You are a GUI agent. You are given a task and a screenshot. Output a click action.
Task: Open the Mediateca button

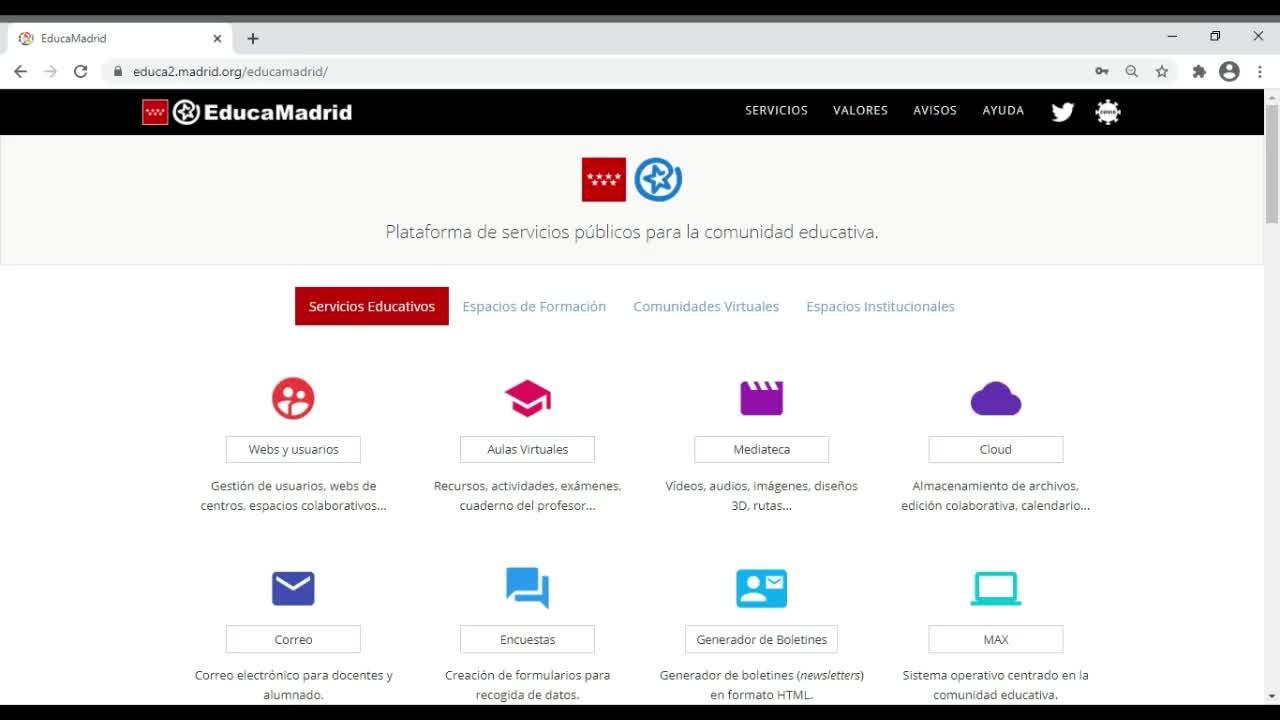pos(761,449)
